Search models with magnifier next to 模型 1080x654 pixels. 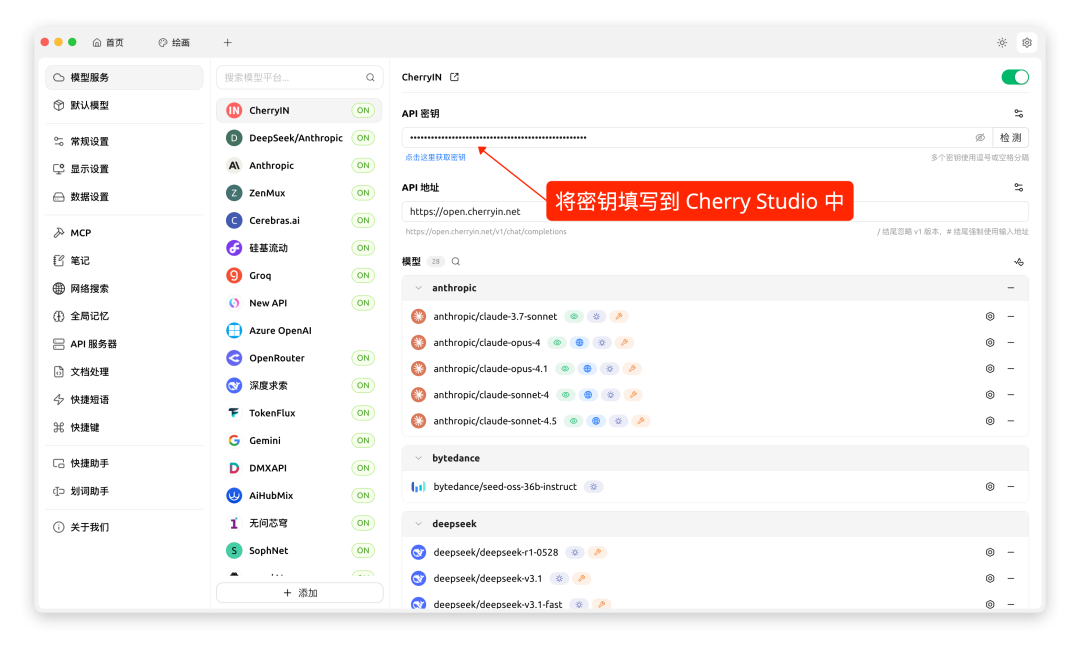(x=456, y=262)
